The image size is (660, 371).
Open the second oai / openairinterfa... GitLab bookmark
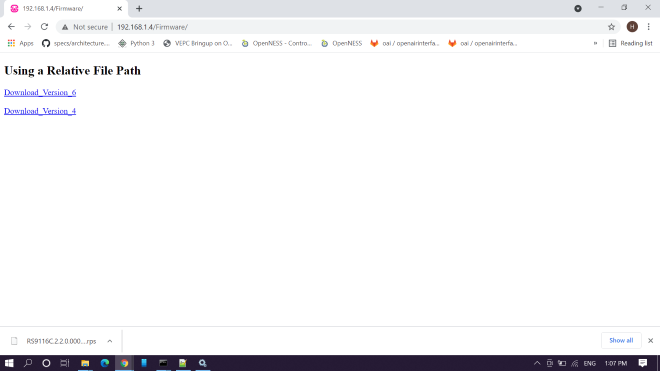pyautogui.click(x=482, y=43)
